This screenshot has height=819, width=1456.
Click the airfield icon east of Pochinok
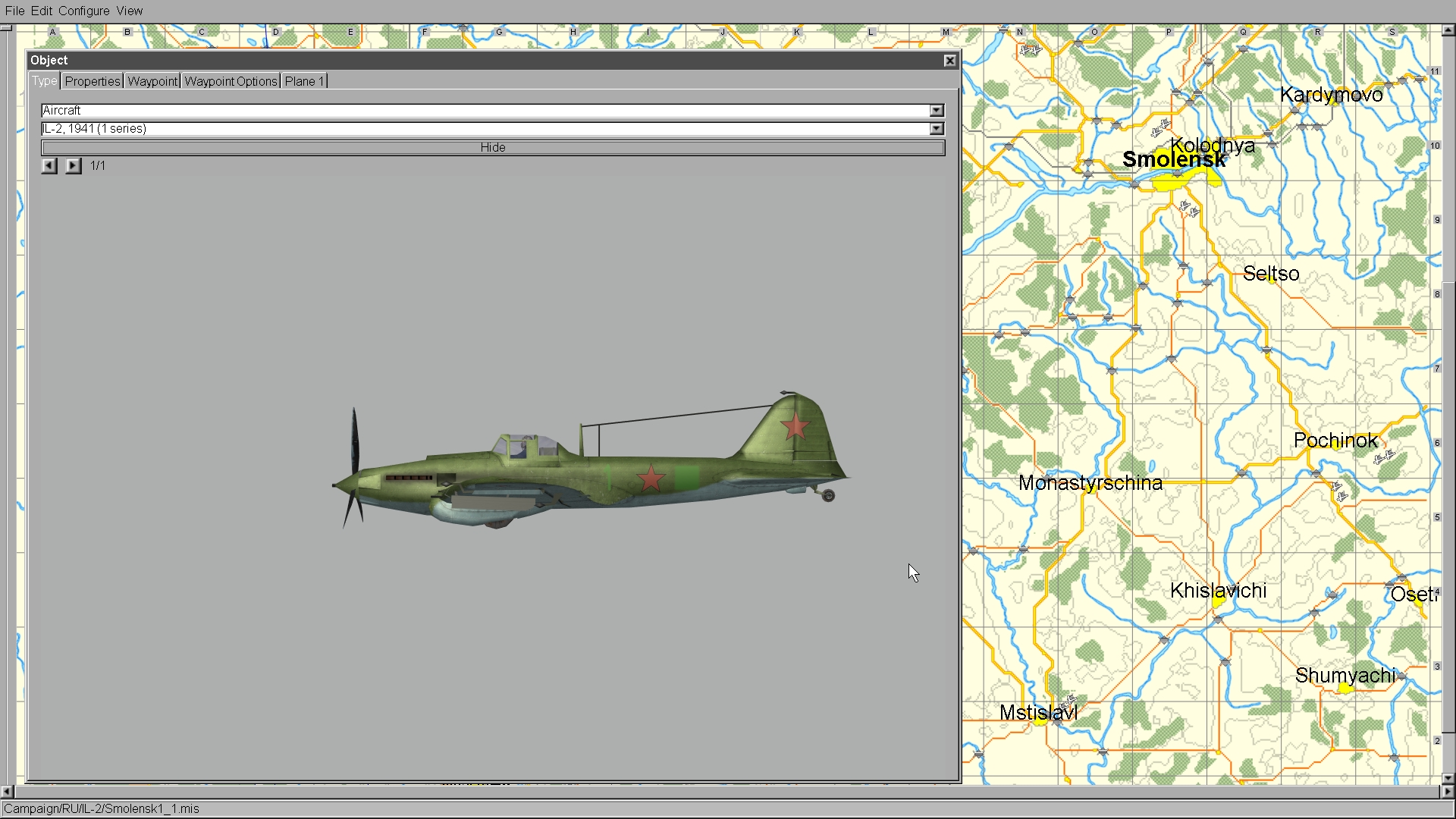coord(1385,457)
